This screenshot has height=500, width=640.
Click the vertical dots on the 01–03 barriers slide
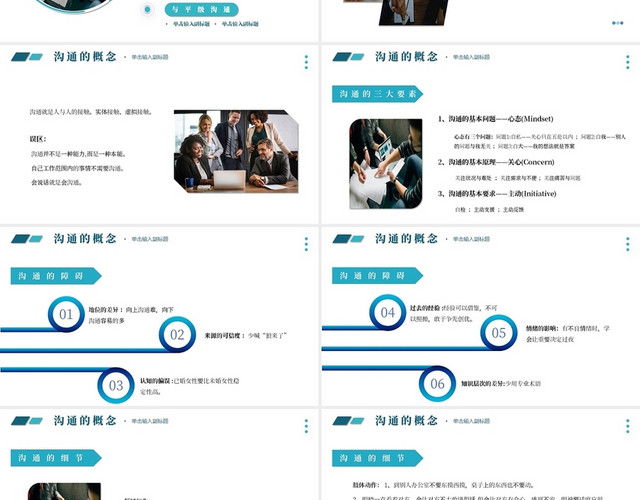click(x=306, y=244)
